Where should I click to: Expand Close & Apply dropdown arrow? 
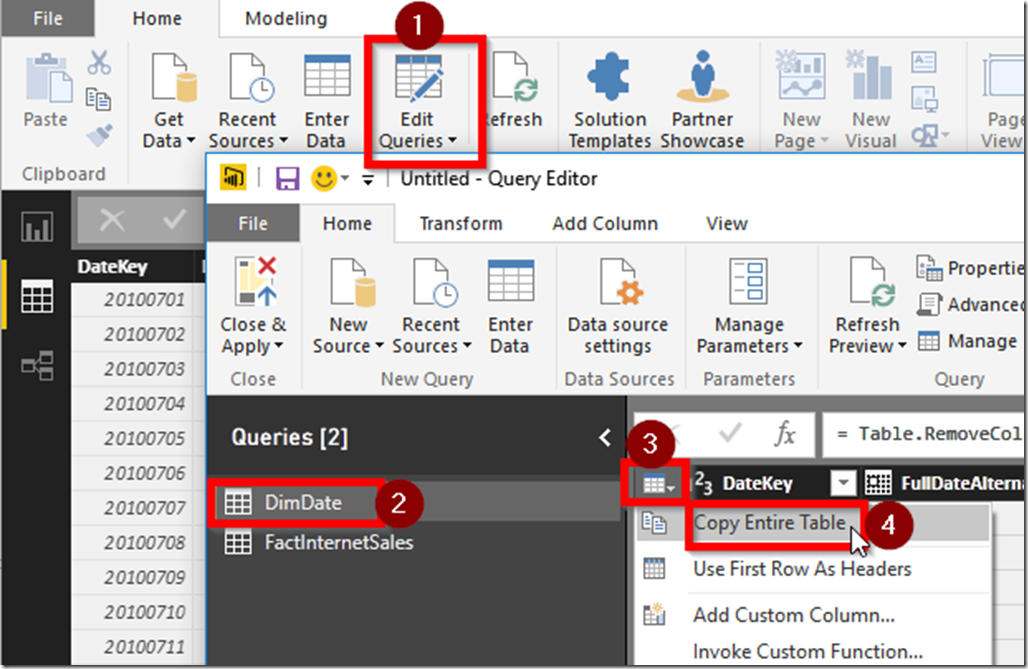279,346
